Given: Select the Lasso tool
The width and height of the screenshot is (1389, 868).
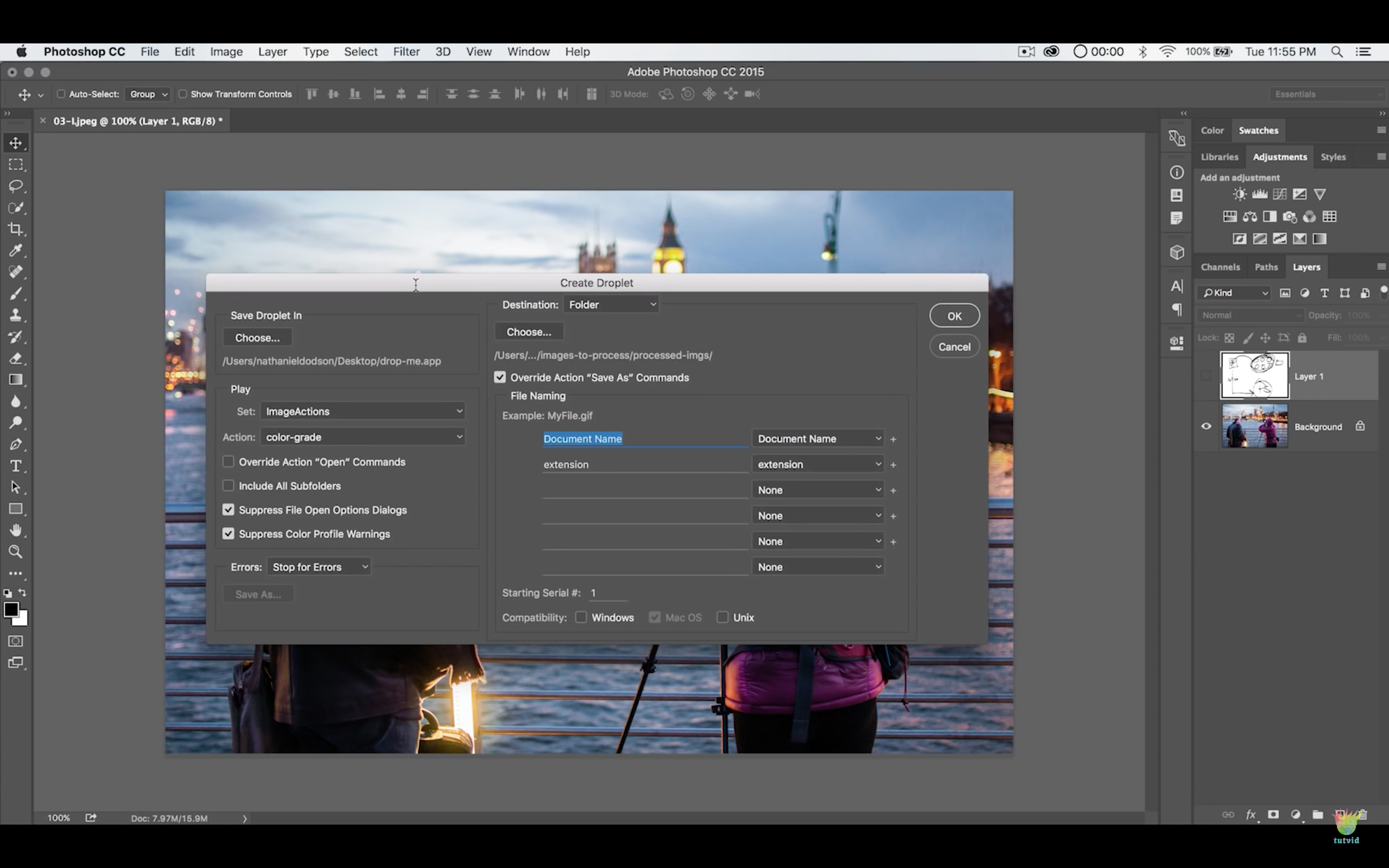Looking at the screenshot, I should coord(15,186).
